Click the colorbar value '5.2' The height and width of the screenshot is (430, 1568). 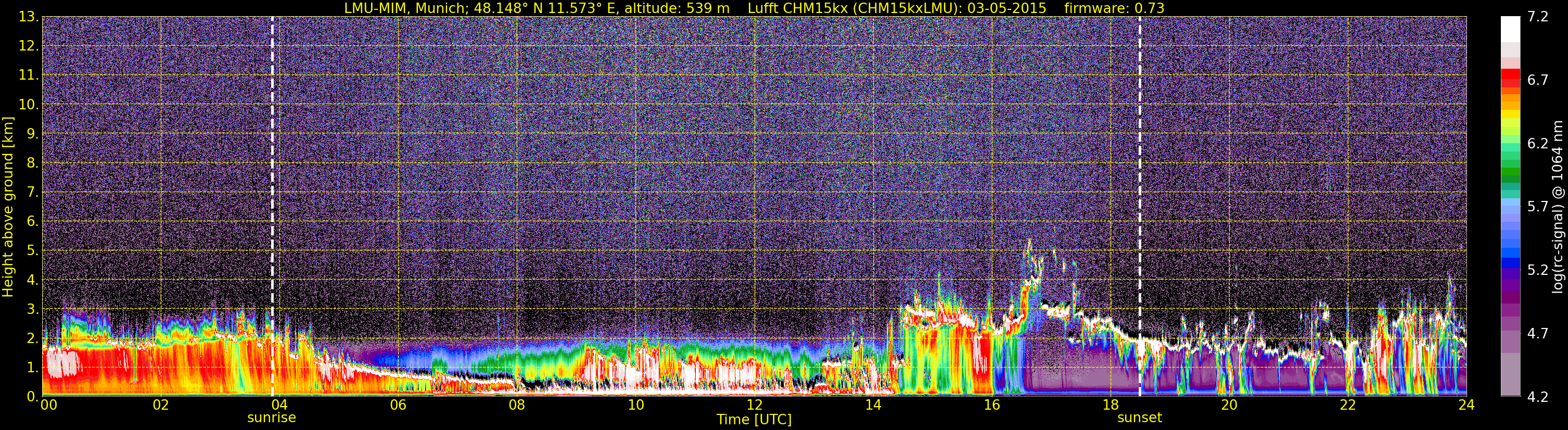pyautogui.click(x=1538, y=270)
